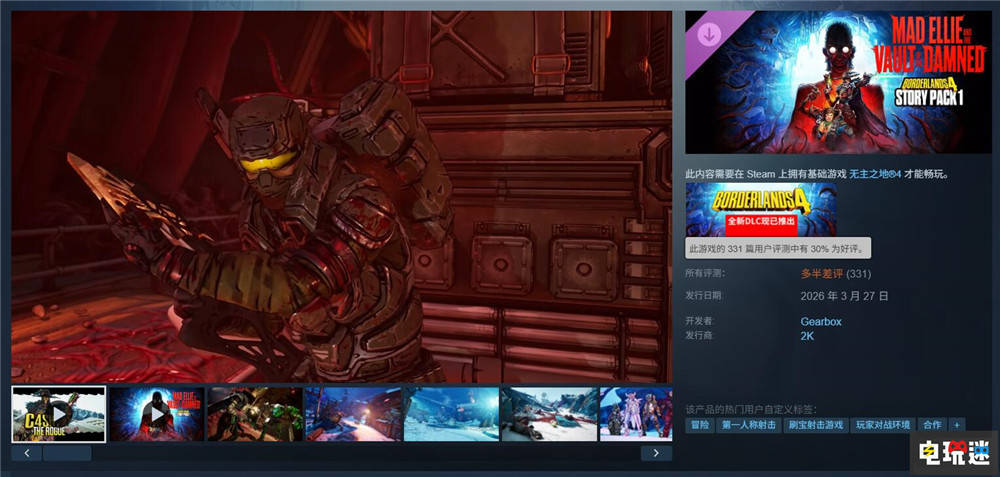Open the Borderlands 4 base game banner
This screenshot has width=1000, height=477.
(x=747, y=208)
